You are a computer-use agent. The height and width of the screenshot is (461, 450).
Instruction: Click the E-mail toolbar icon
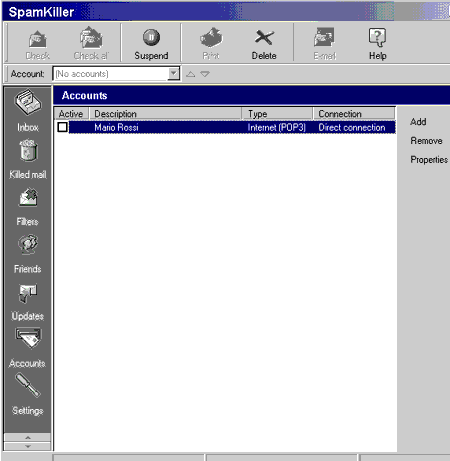[325, 44]
